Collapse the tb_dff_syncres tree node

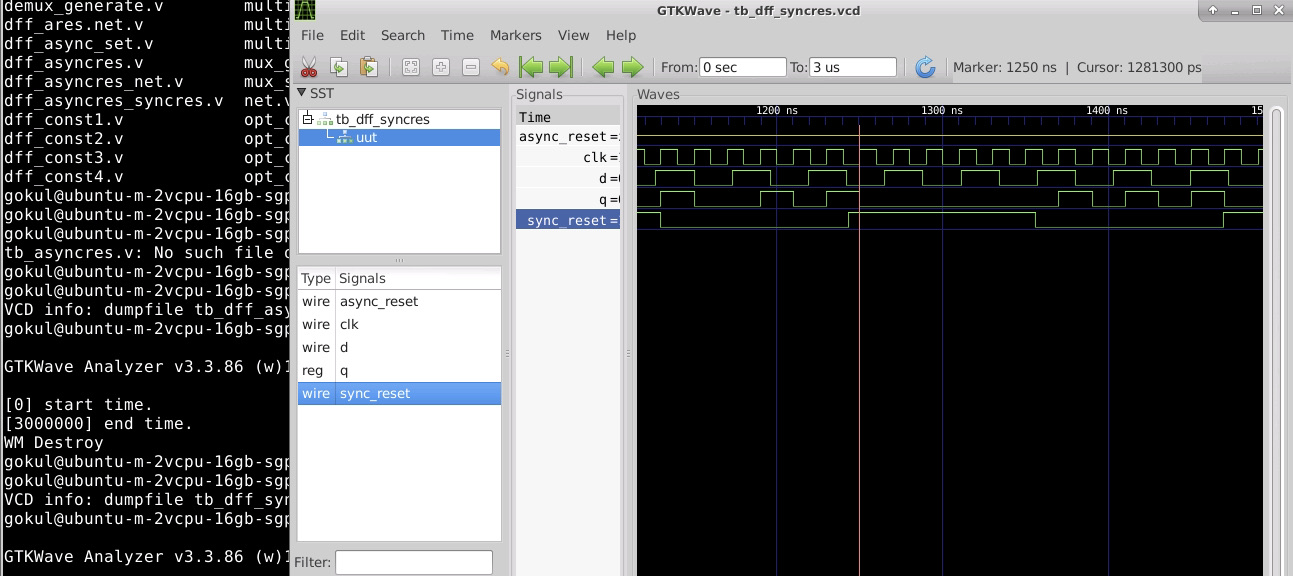(x=306, y=118)
